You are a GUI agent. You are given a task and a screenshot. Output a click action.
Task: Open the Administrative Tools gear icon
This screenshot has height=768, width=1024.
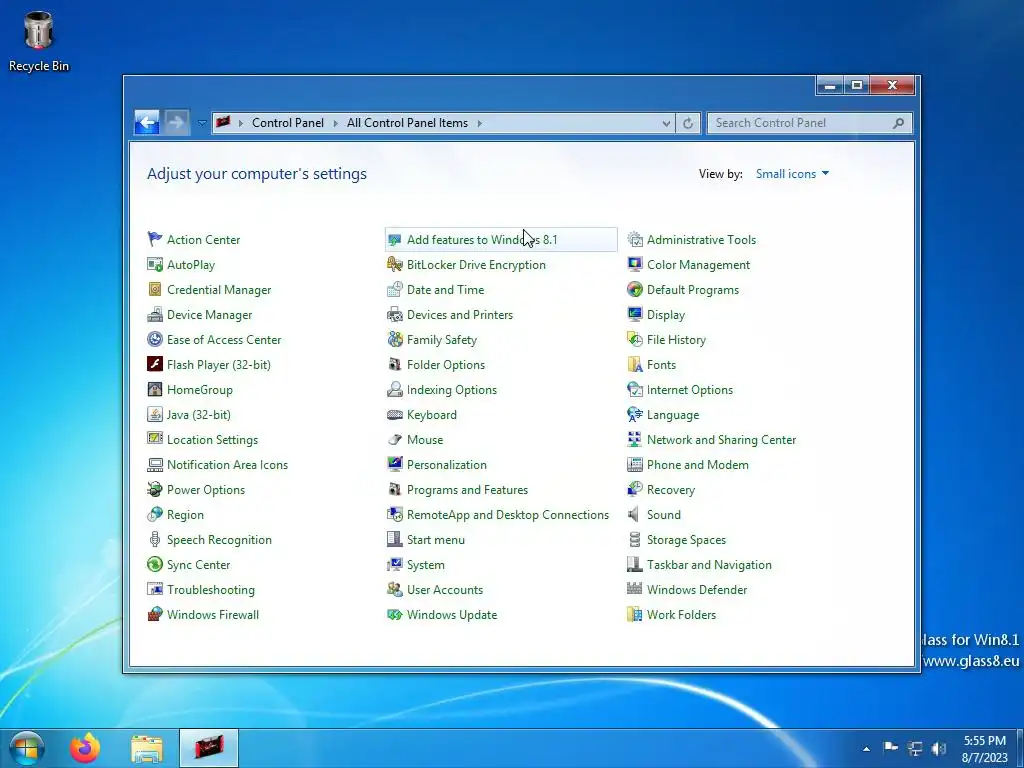[x=635, y=240]
